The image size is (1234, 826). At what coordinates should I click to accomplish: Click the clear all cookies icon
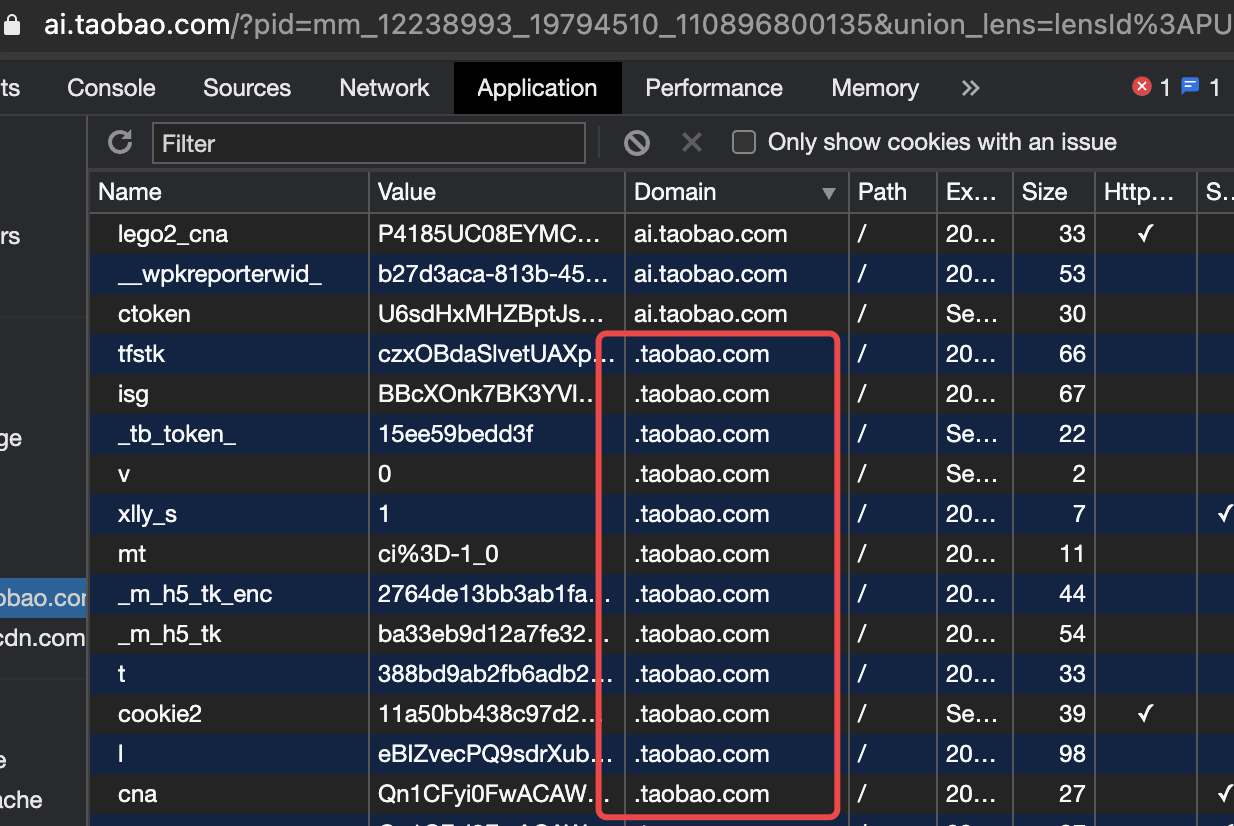pos(636,143)
